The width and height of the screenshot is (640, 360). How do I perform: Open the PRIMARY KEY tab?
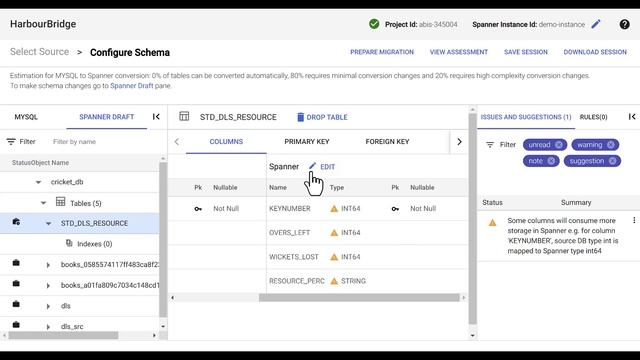tap(307, 142)
